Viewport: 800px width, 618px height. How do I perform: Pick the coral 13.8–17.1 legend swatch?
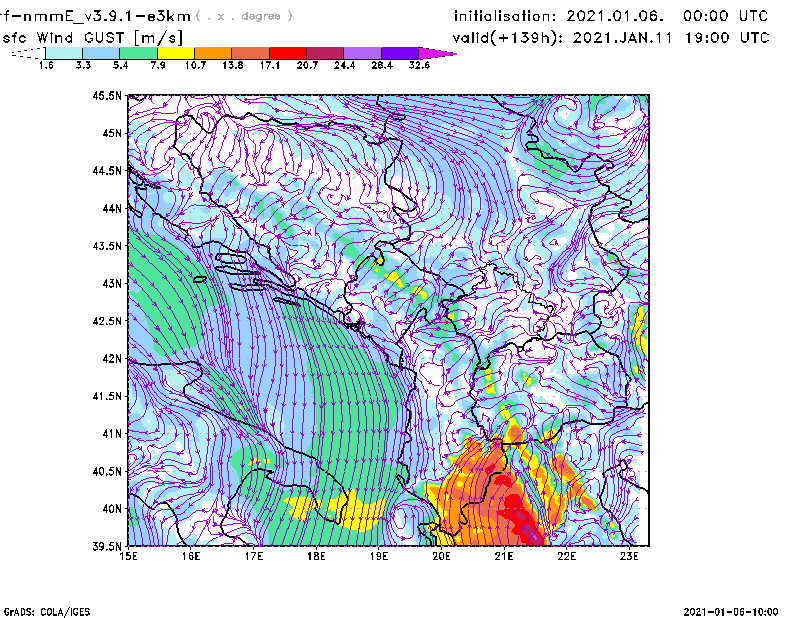251,53
